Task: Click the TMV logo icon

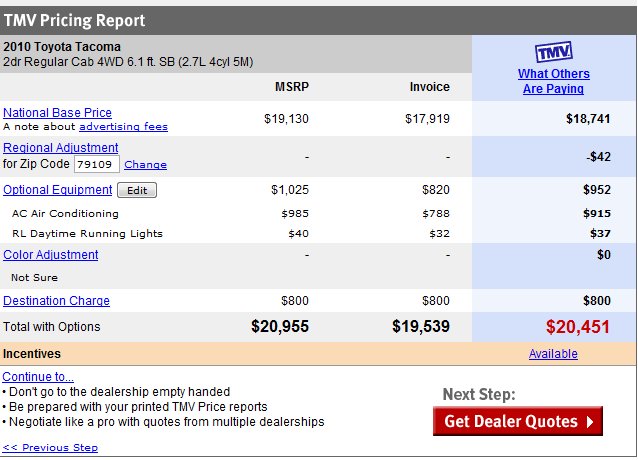Action: pos(553,52)
